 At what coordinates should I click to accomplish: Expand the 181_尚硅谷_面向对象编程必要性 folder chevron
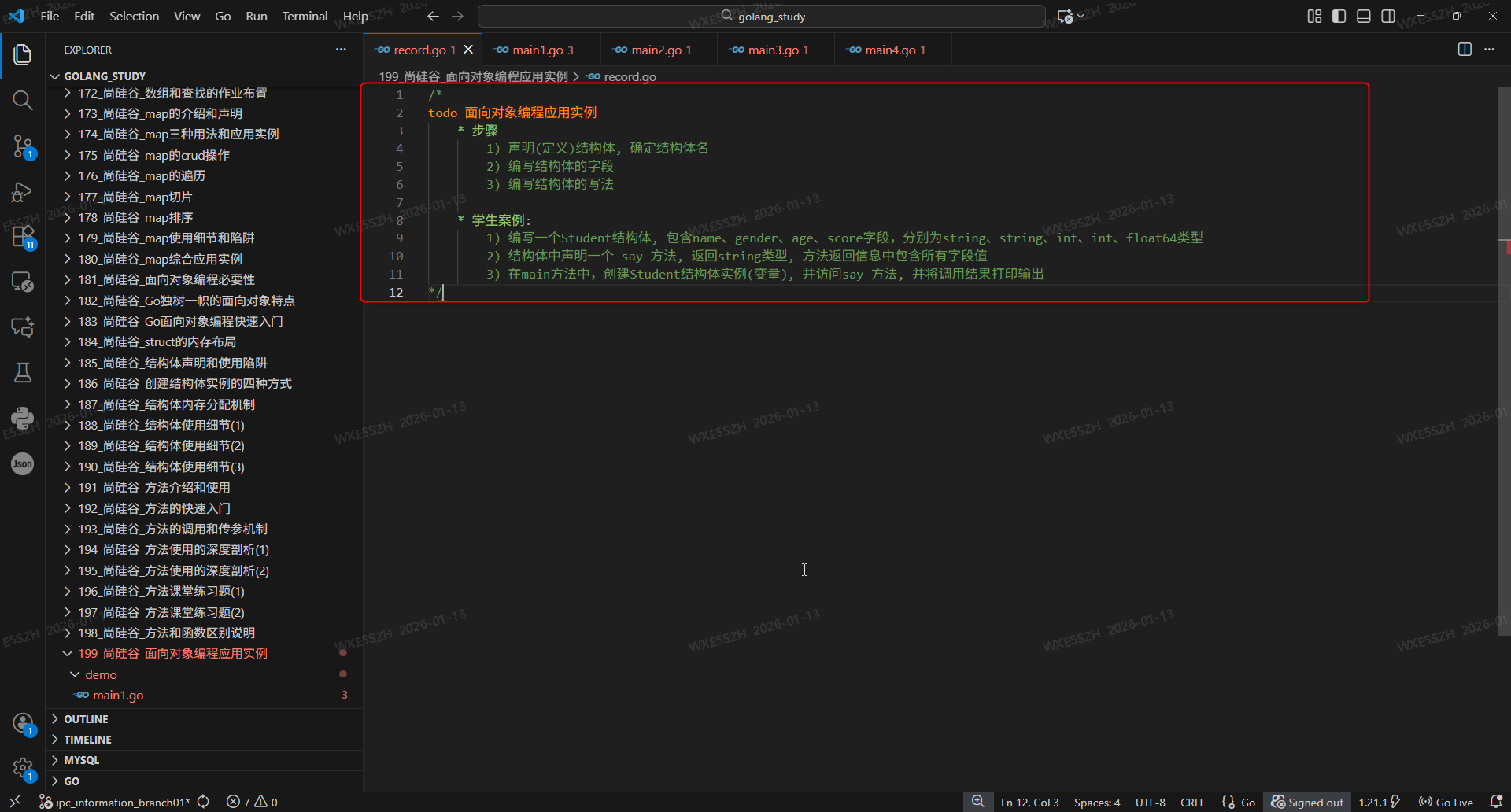click(x=68, y=280)
